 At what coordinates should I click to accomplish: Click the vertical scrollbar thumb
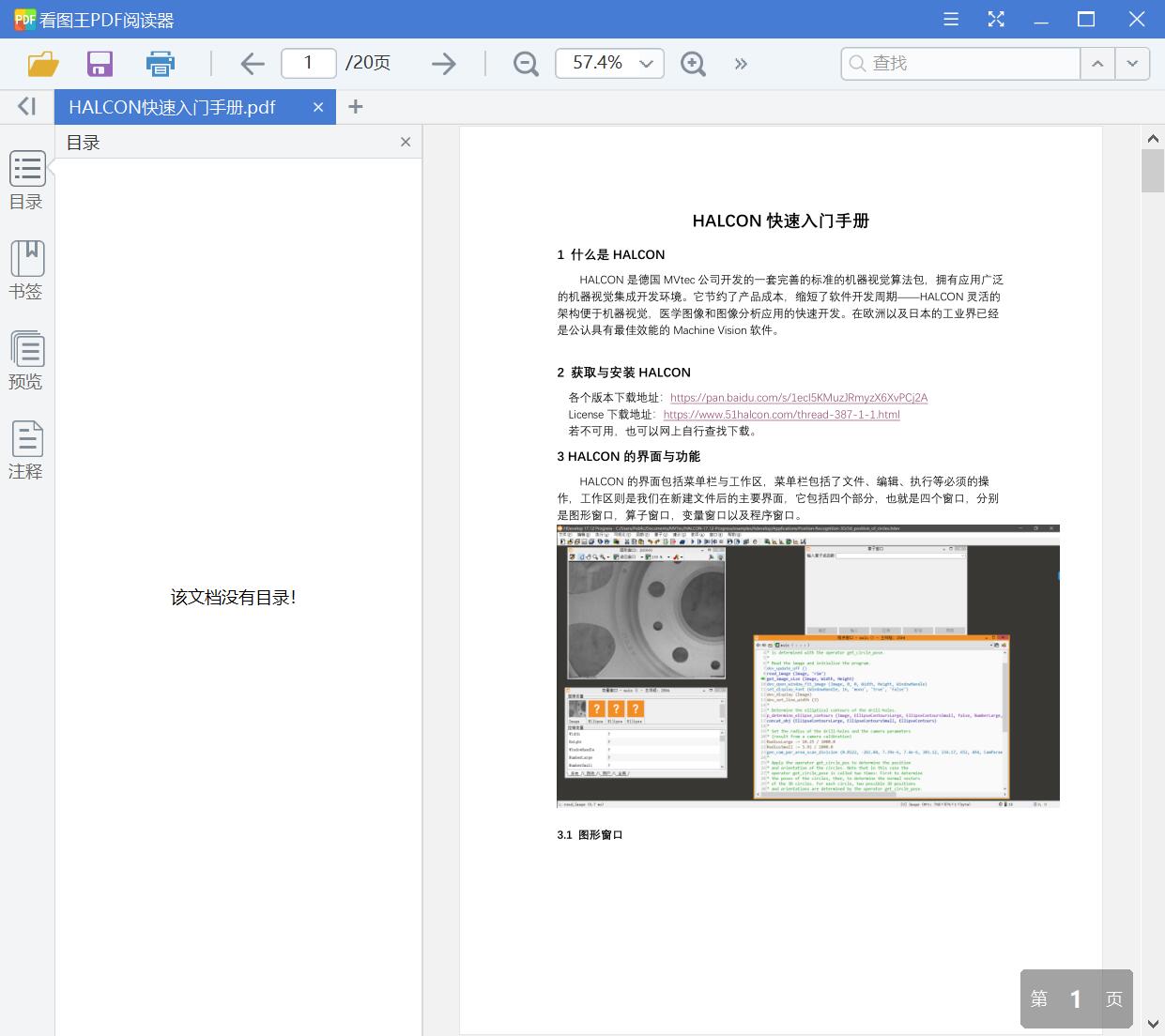pyautogui.click(x=1153, y=171)
